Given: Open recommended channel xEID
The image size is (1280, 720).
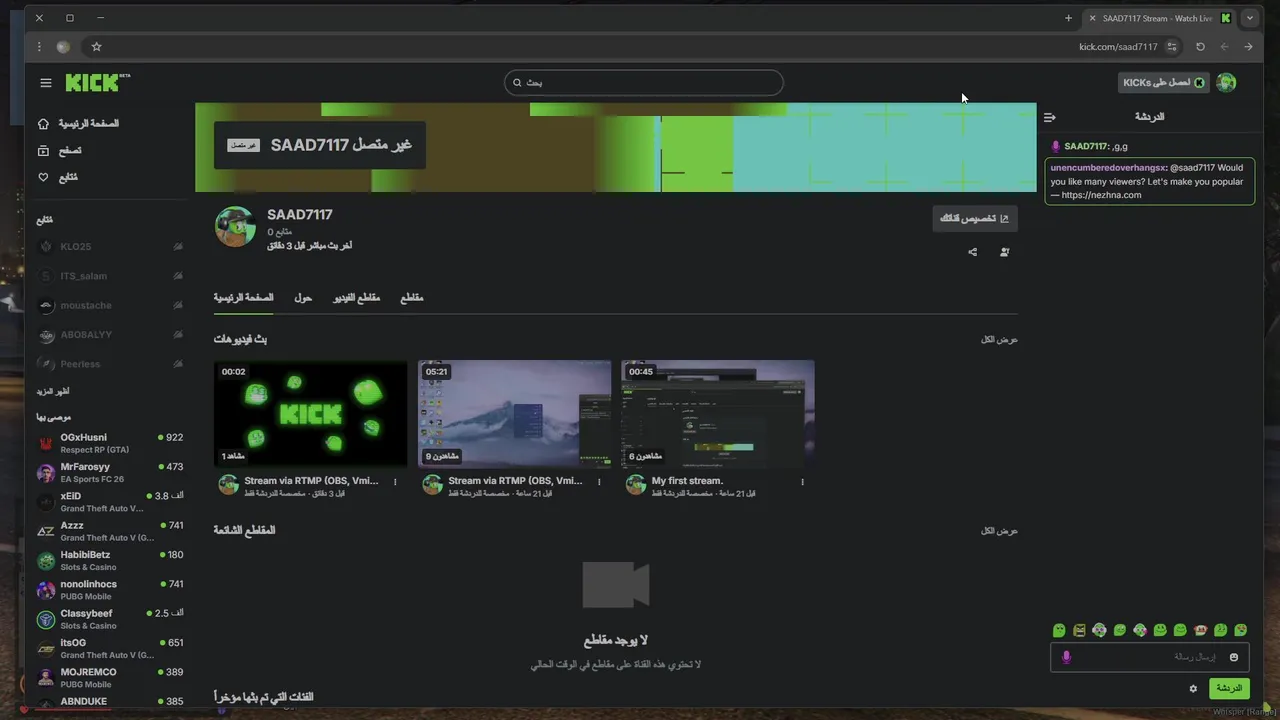Looking at the screenshot, I should pyautogui.click(x=110, y=502).
